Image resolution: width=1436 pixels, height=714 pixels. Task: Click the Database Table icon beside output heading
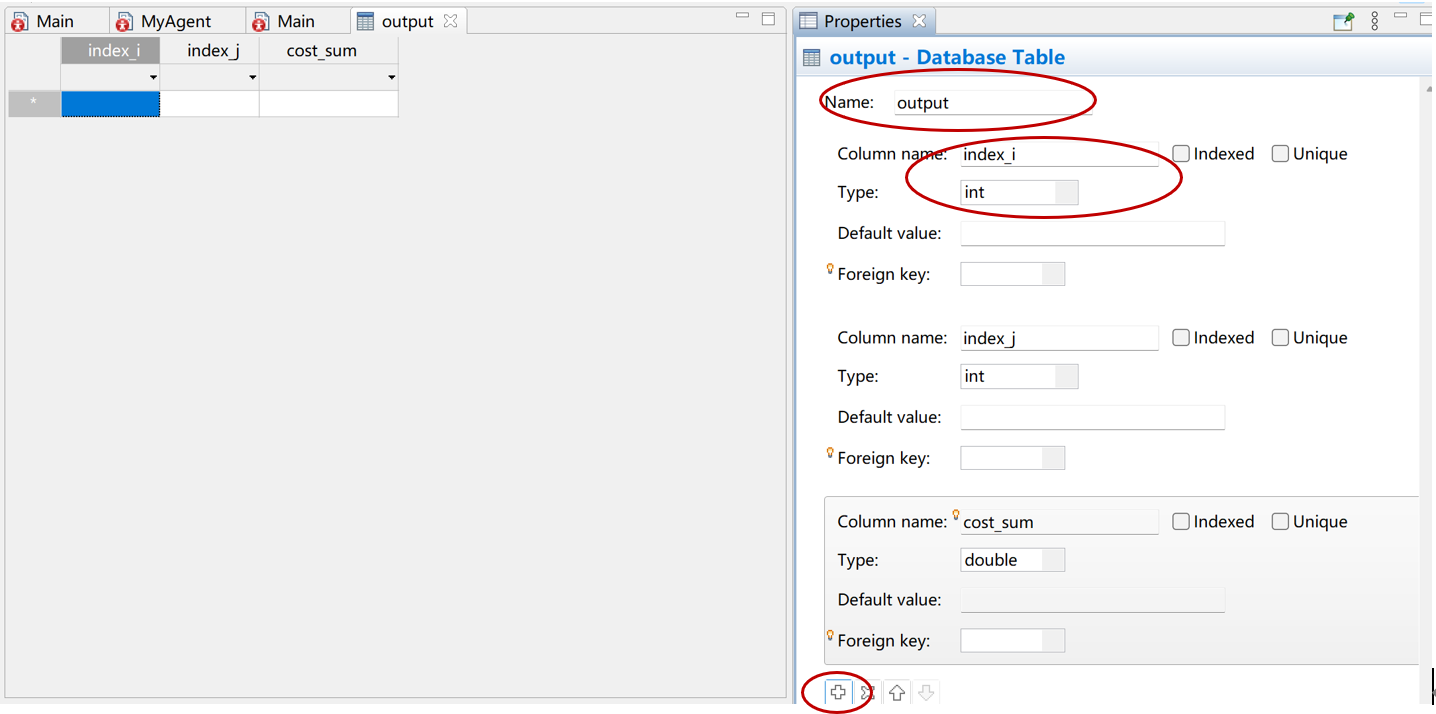[x=809, y=57]
